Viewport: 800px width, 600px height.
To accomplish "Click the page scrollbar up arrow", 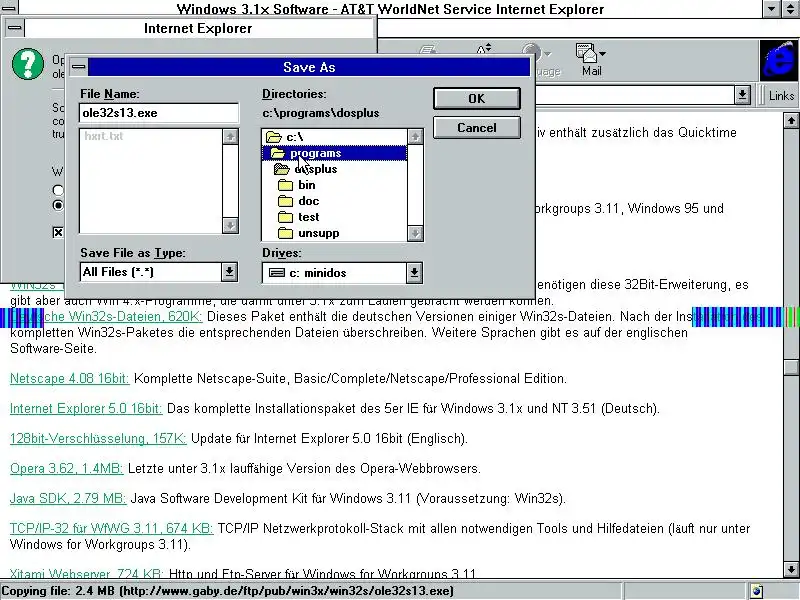I will 791,120.
